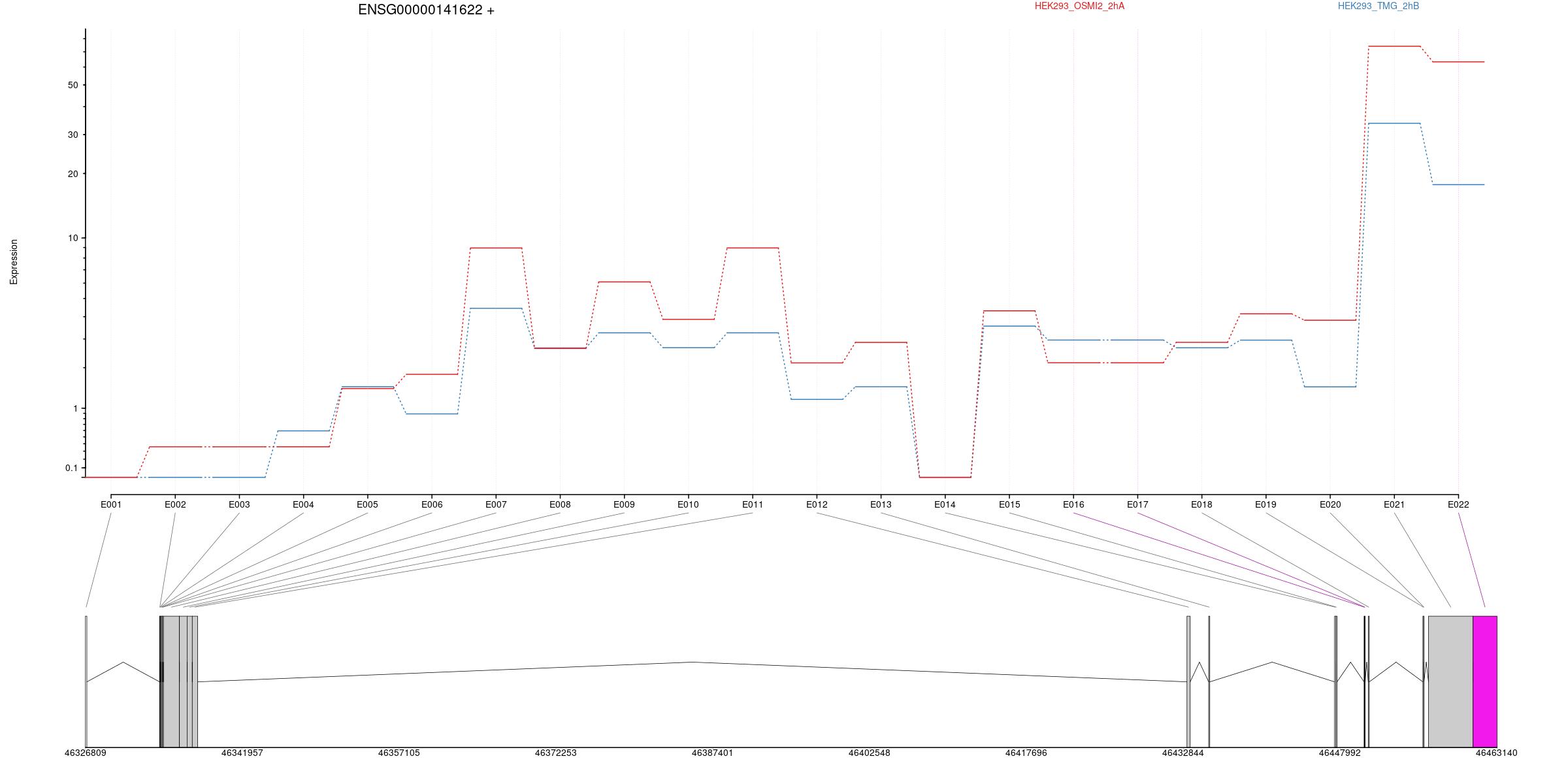Viewport: 1568px width, 784px height.
Task: Click exon label E022
Action: pyautogui.click(x=1458, y=504)
